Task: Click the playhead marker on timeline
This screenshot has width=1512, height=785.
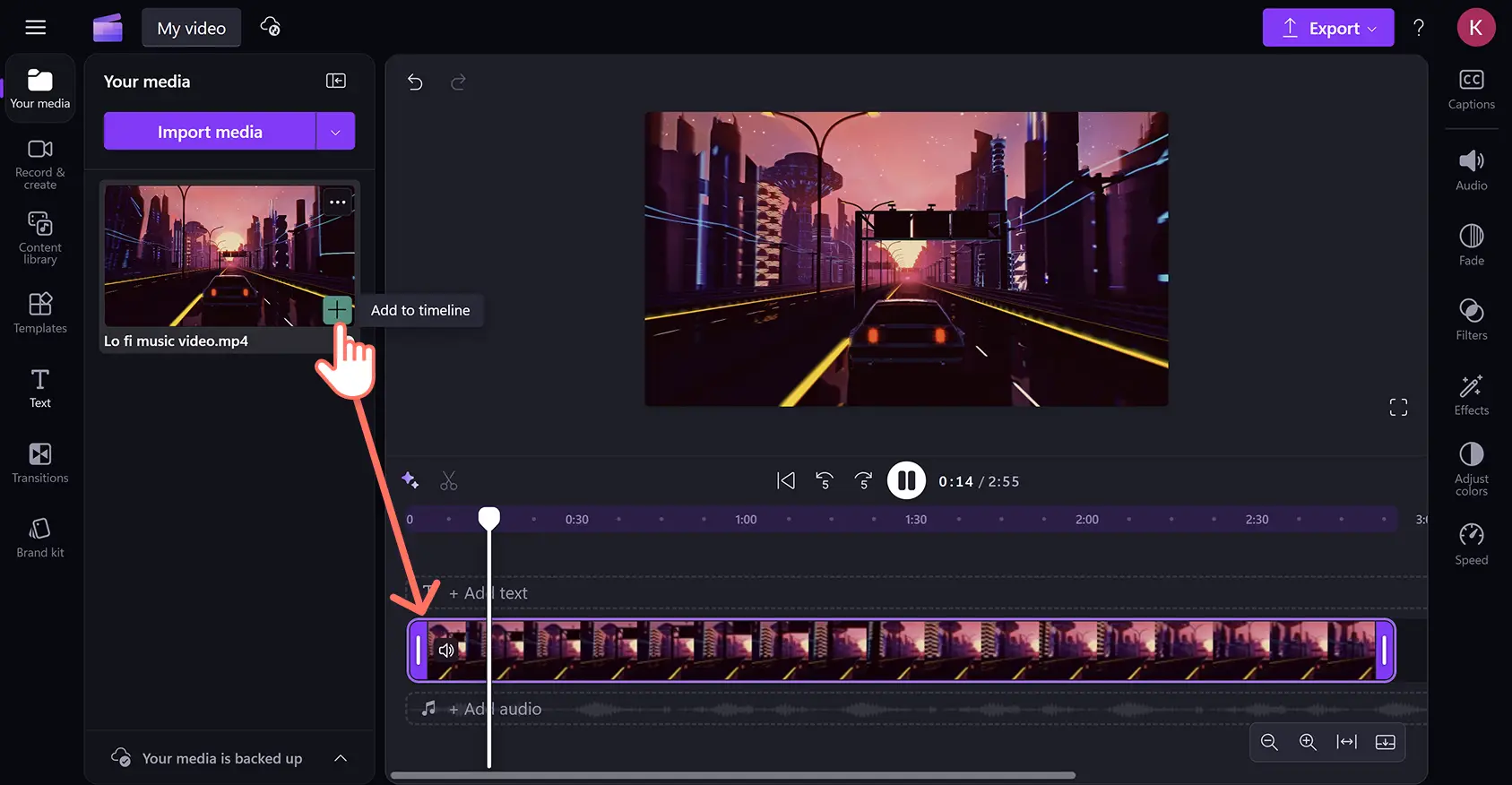Action: click(489, 518)
